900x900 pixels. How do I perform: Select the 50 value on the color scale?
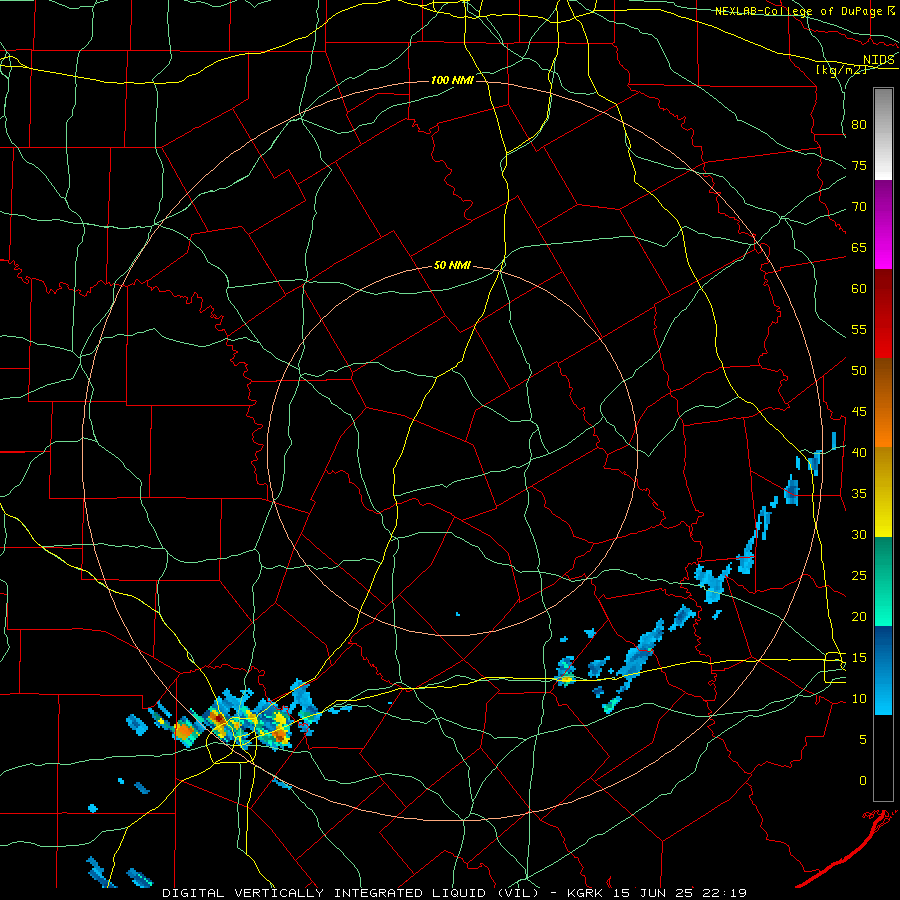coord(859,371)
